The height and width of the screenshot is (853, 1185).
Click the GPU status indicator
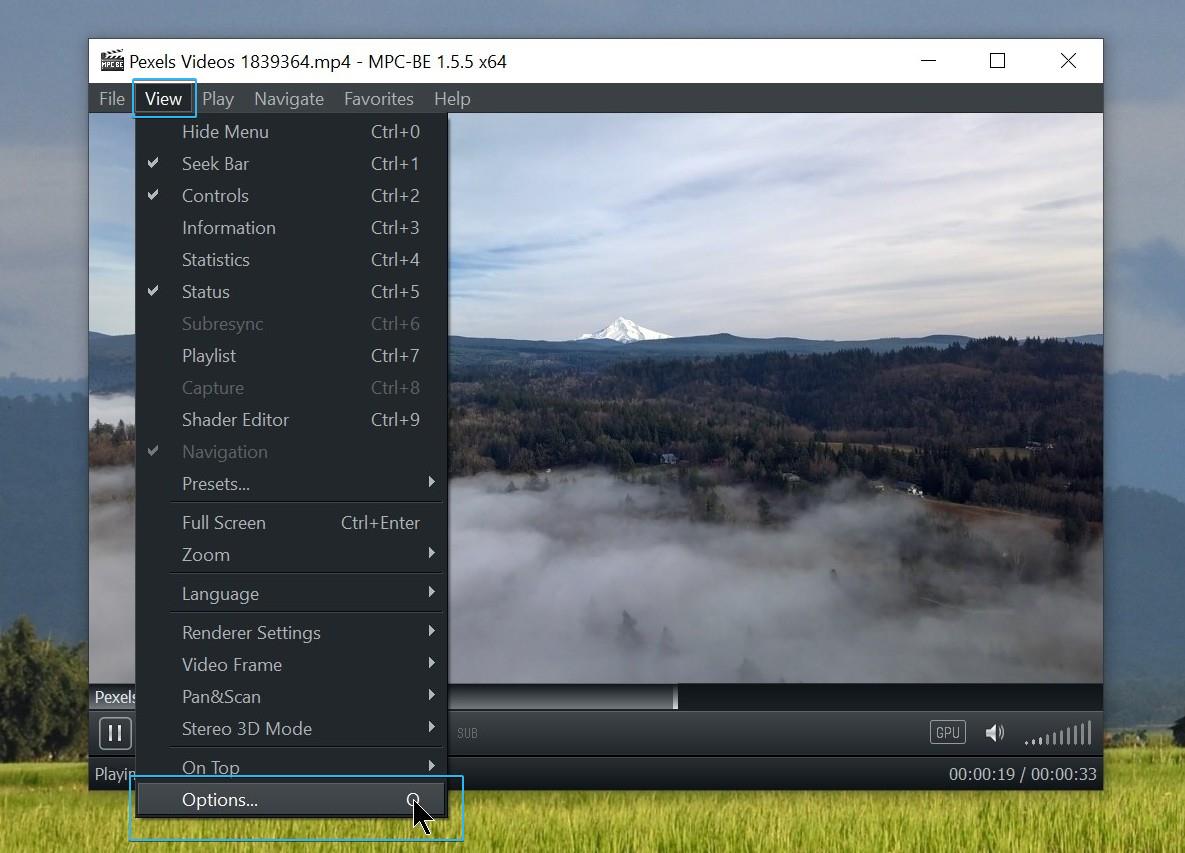click(946, 732)
